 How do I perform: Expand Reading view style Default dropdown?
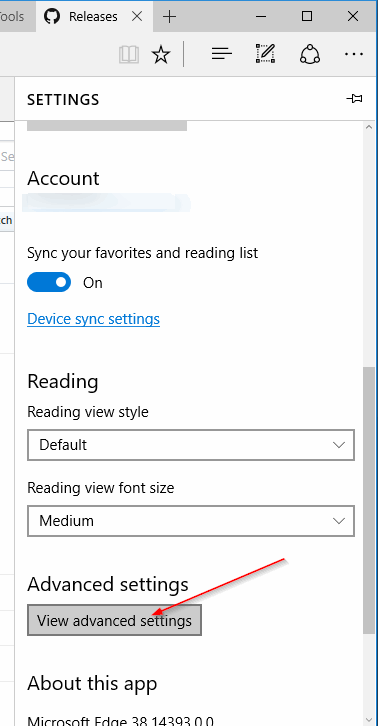coord(191,445)
